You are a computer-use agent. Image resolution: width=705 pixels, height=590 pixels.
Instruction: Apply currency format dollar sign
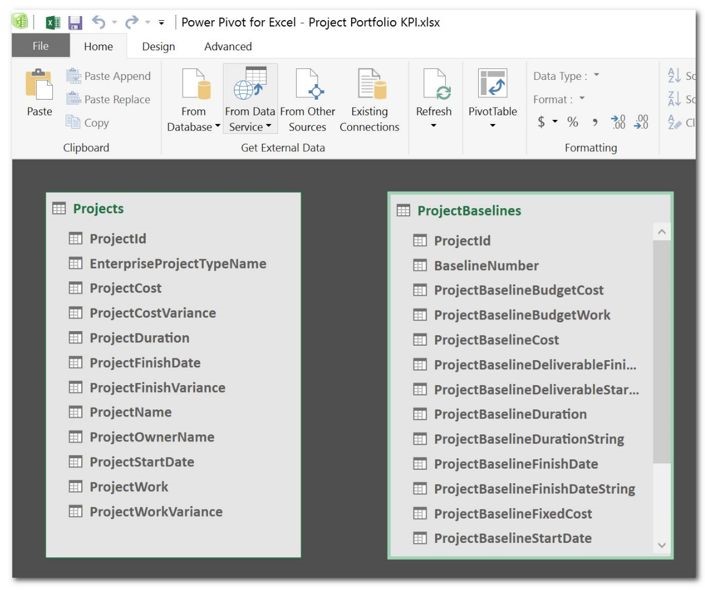(x=541, y=121)
